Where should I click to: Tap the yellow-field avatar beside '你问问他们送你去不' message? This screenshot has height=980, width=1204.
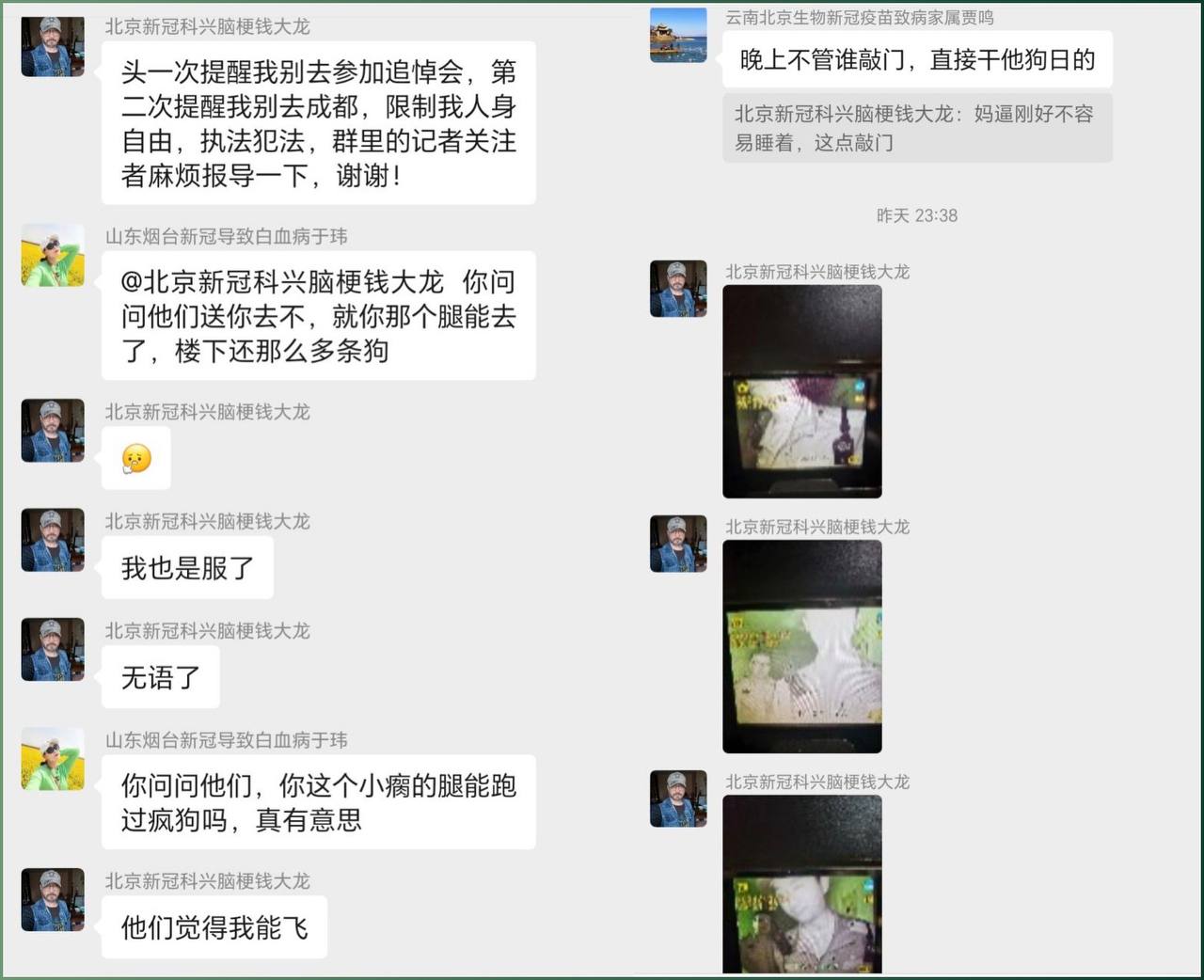[53, 255]
